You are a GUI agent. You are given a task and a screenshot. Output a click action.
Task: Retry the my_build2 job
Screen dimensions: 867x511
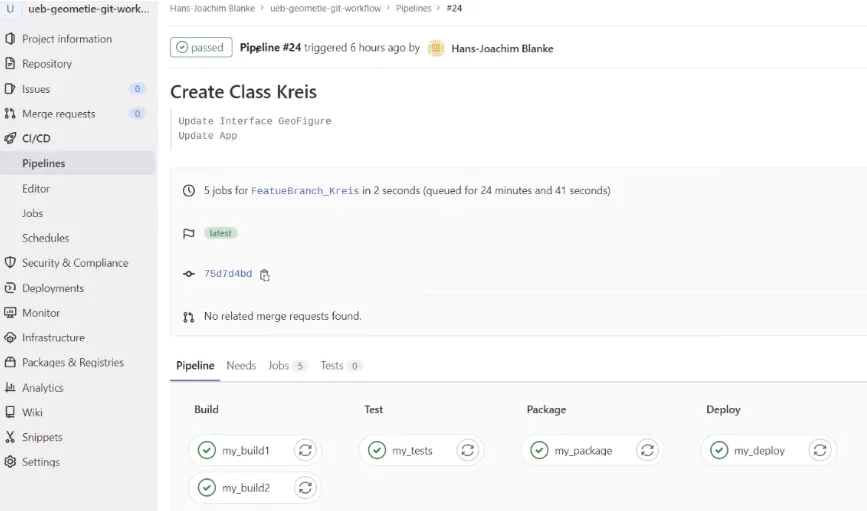click(305, 488)
